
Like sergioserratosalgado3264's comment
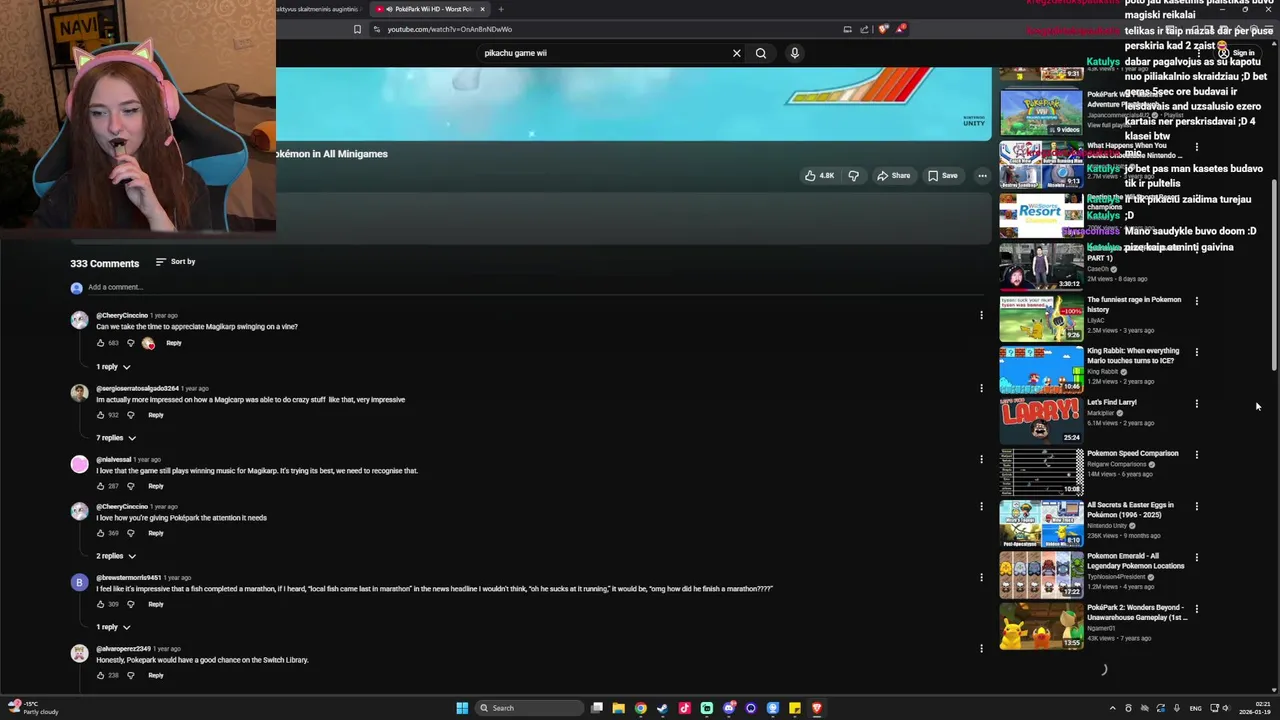[x=100, y=415]
